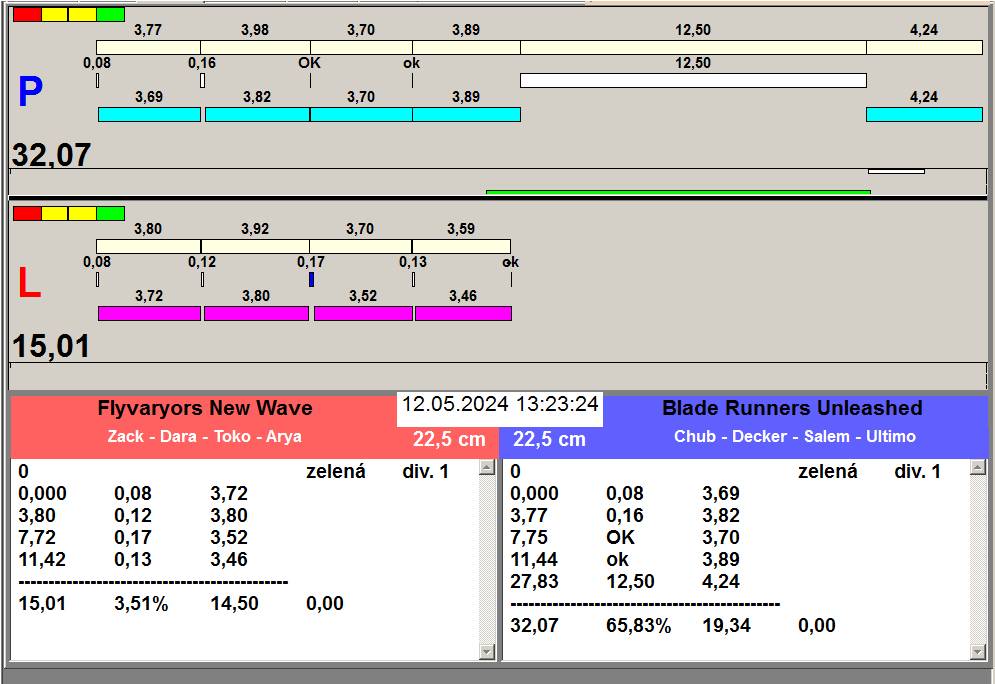Click the Blade Runners Unleashed team header
Image resolution: width=995 pixels, height=684 pixels.
(x=791, y=408)
